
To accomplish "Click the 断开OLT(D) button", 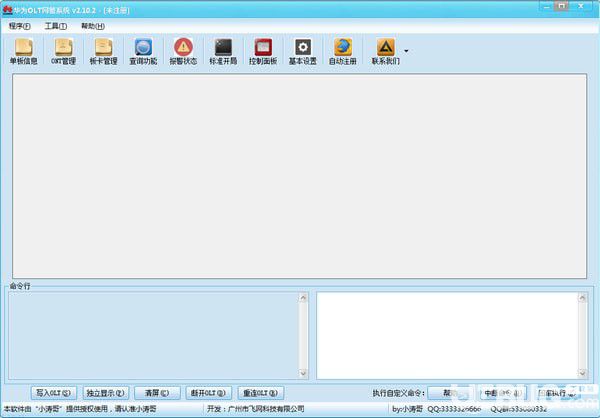I will 209,393.
